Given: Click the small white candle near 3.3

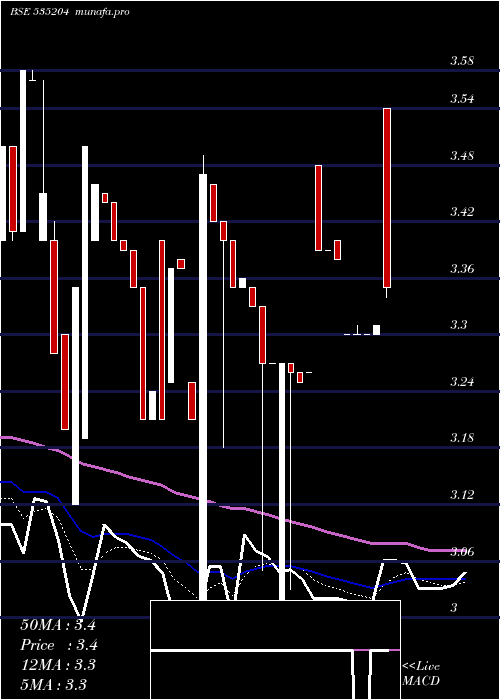Looking at the screenshot, I should pyautogui.click(x=376, y=329).
